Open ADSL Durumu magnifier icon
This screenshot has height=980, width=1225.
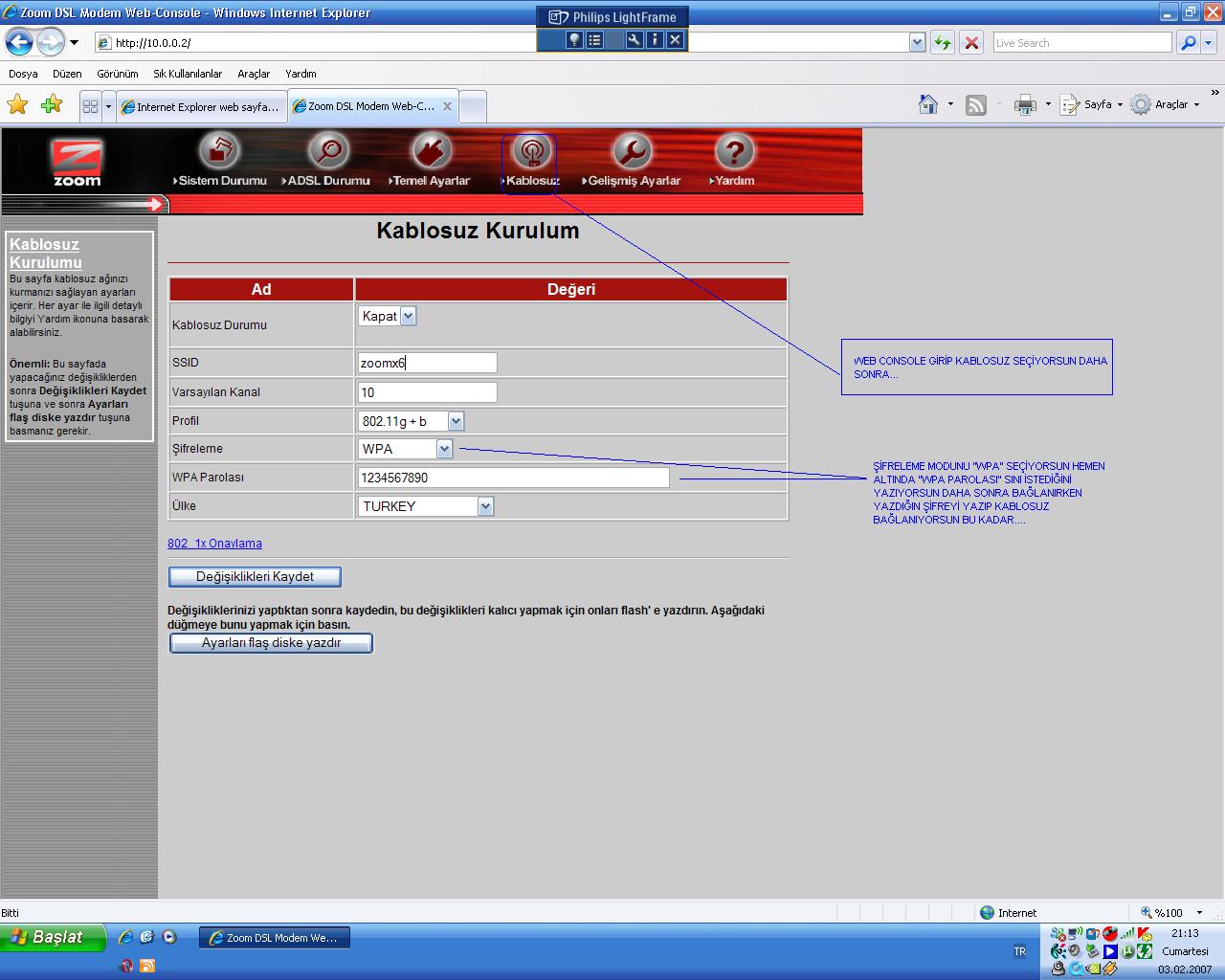click(329, 151)
